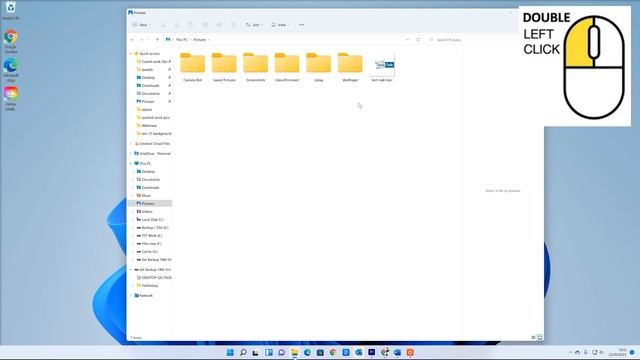Open Local Disk (C:) in sidebar

coord(150,220)
